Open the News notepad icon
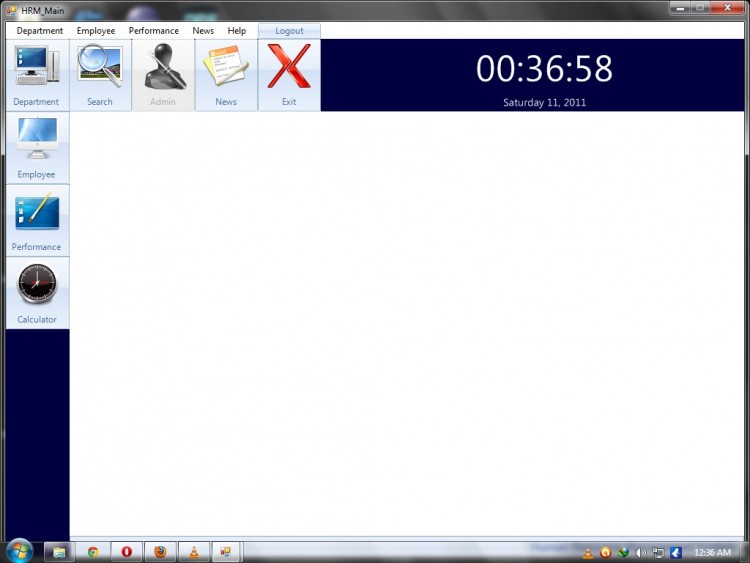 point(226,68)
